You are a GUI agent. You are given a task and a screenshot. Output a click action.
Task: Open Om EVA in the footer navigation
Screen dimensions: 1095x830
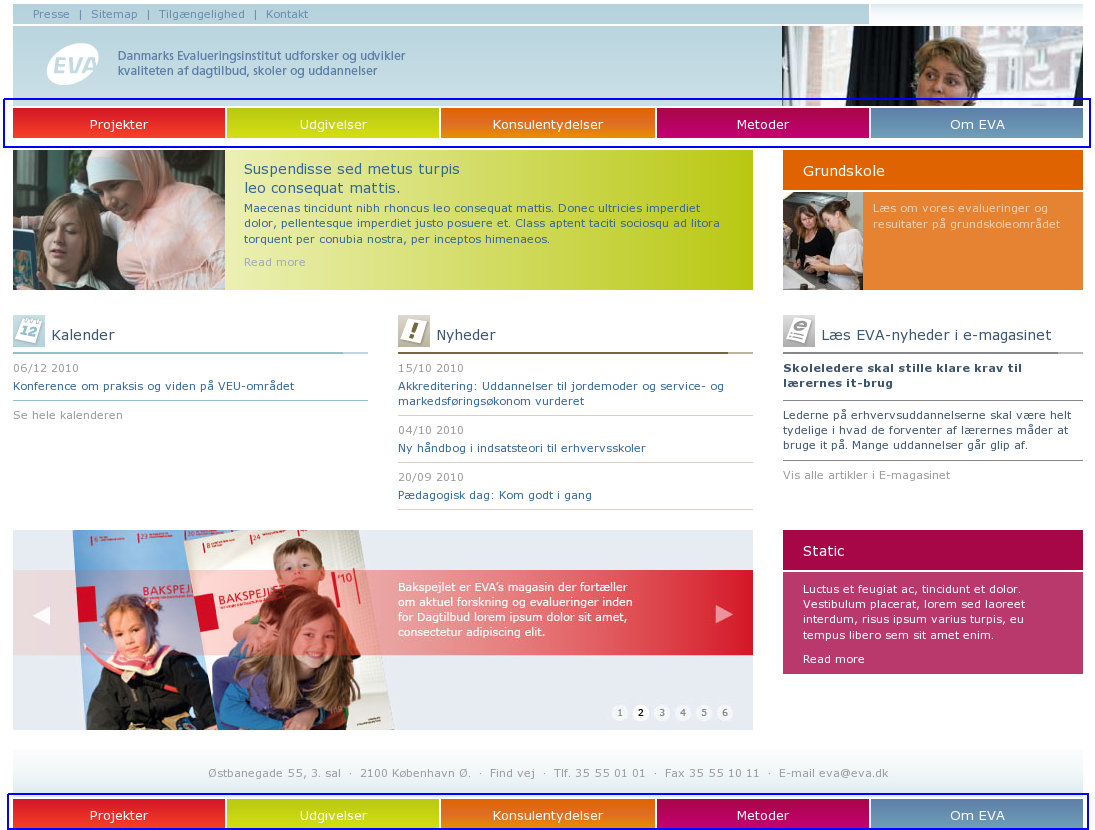coord(977,815)
